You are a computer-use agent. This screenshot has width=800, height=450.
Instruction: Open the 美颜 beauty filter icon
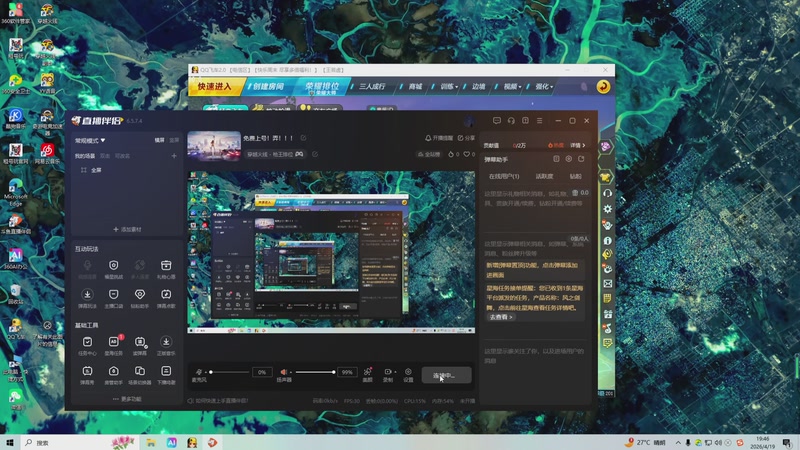[367, 372]
